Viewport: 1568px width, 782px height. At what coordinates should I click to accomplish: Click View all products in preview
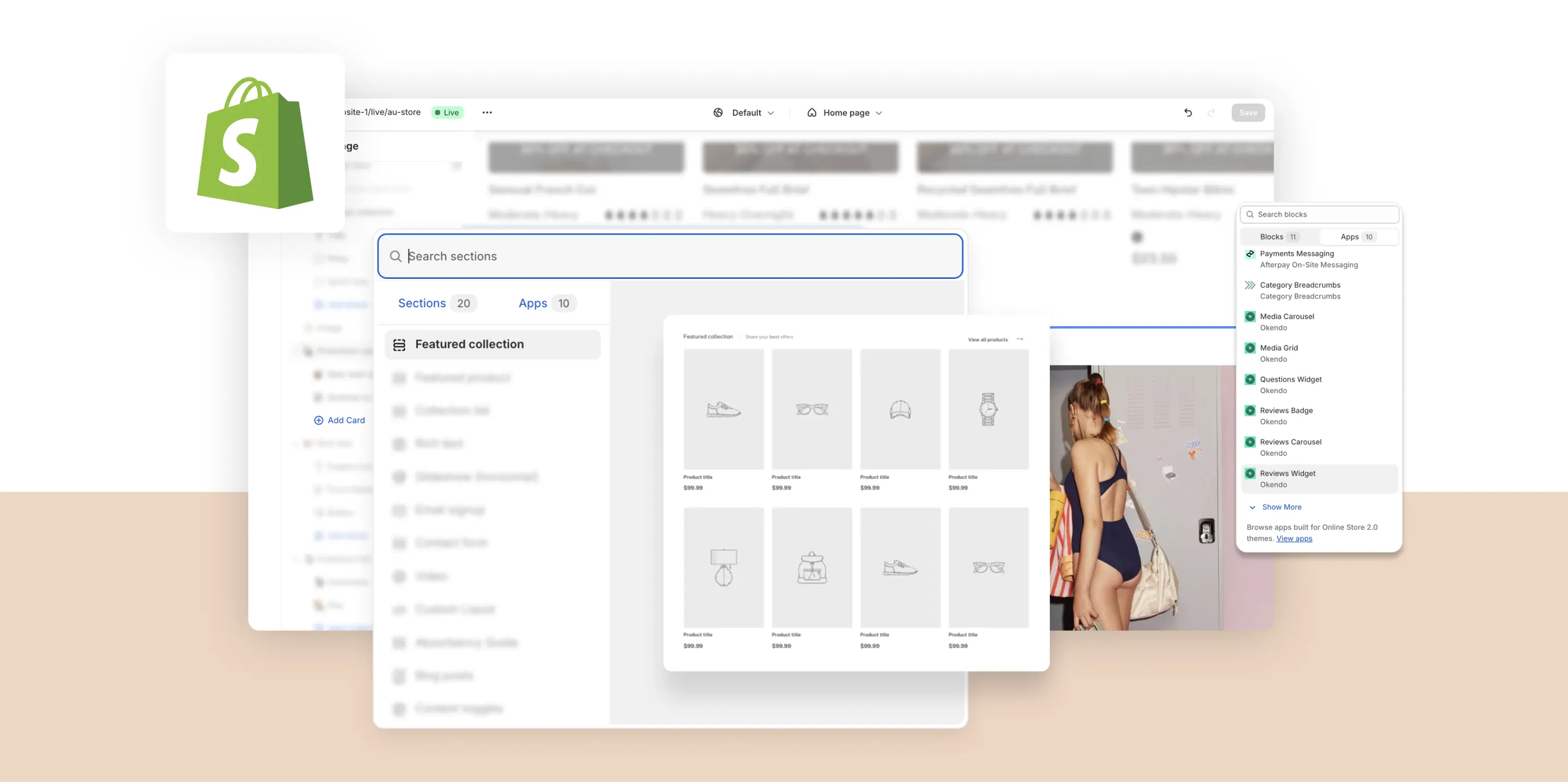pos(995,340)
